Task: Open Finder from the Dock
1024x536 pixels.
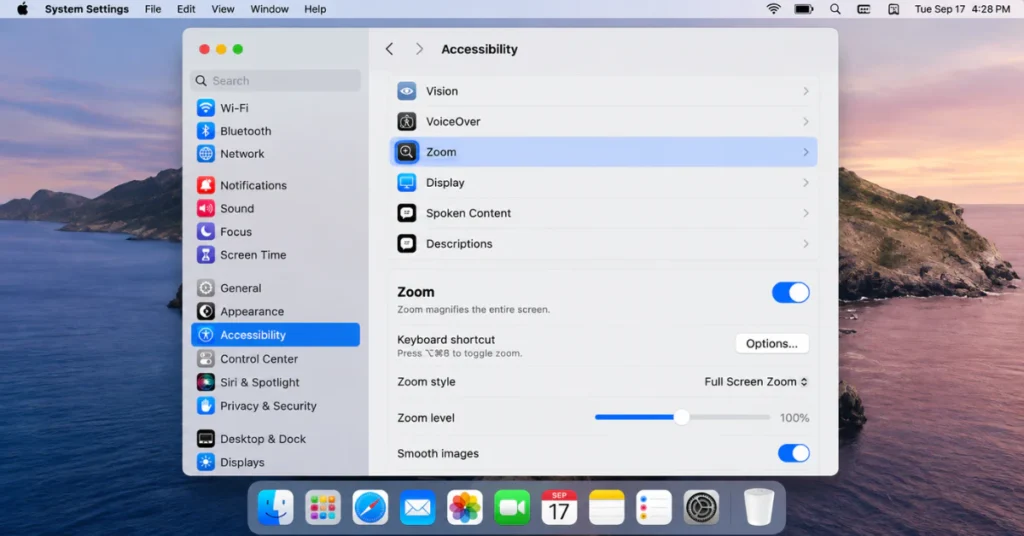Action: click(276, 507)
